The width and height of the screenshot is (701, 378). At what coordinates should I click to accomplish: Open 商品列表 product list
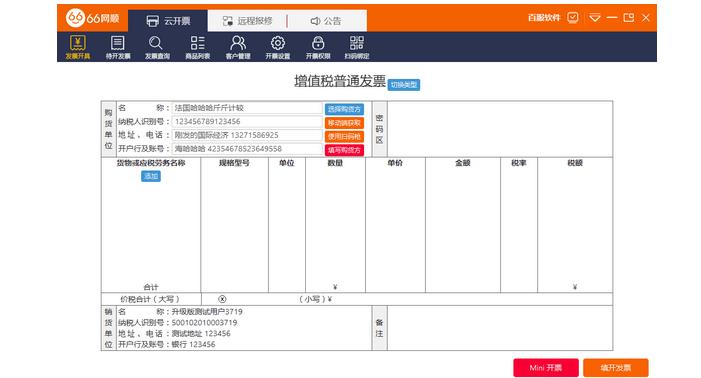click(x=198, y=47)
